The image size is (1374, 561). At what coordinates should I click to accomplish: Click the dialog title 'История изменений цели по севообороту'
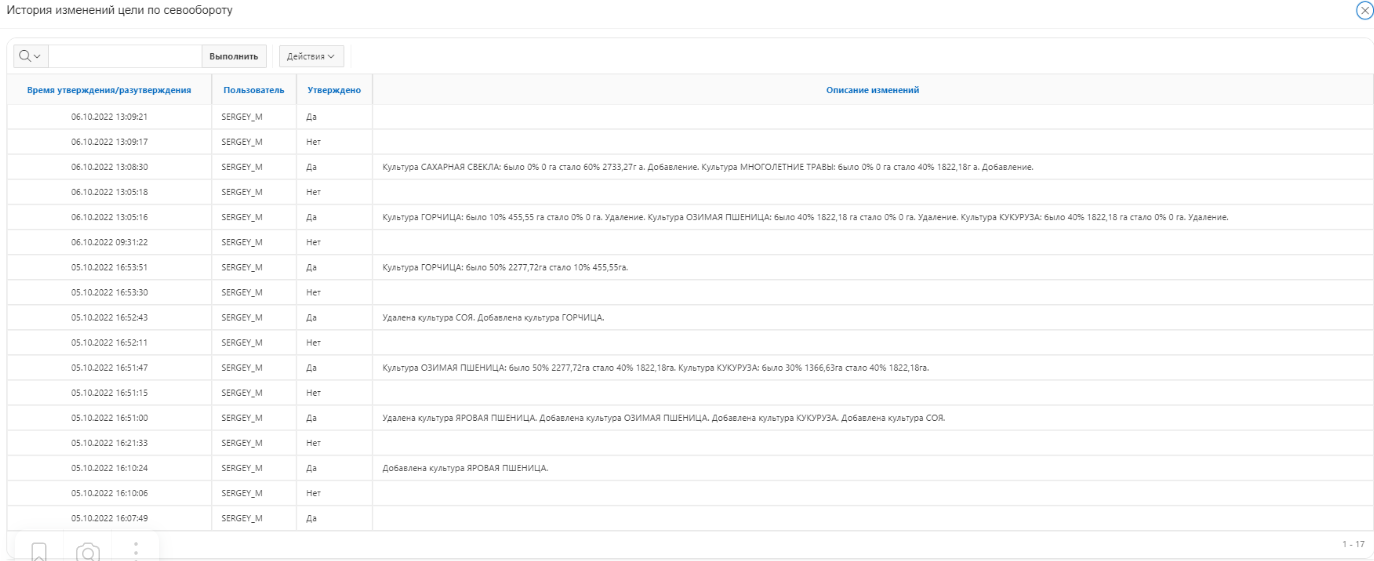(120, 10)
